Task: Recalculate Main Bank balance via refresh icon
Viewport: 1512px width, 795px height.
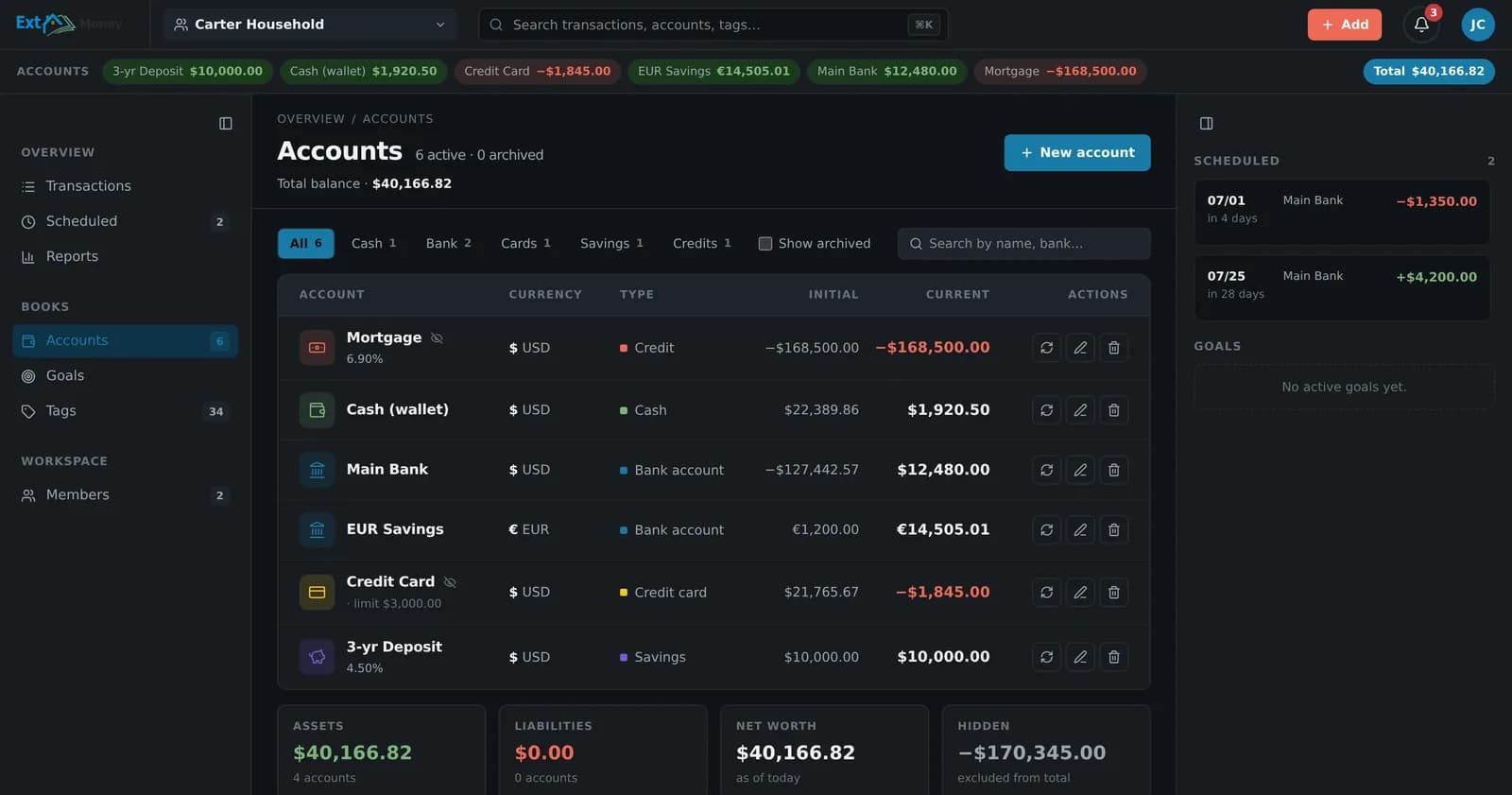Action: [x=1047, y=470]
